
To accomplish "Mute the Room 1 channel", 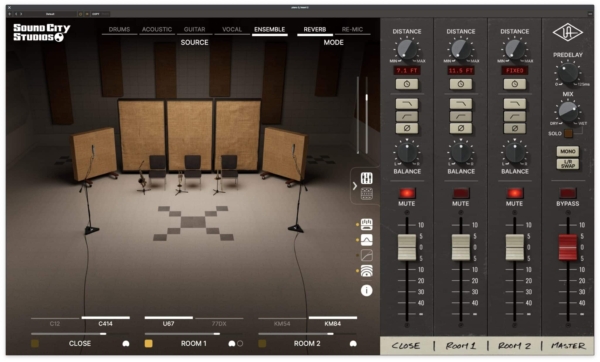I will click(461, 193).
